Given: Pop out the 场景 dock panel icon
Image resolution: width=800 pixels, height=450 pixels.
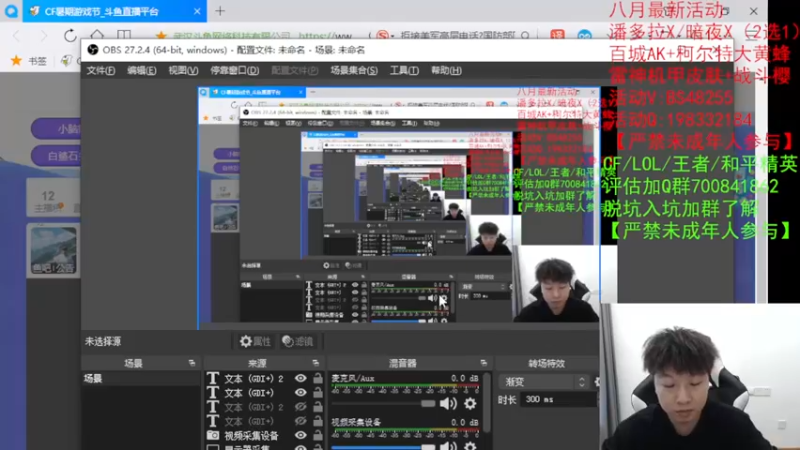Looking at the screenshot, I should [x=192, y=363].
